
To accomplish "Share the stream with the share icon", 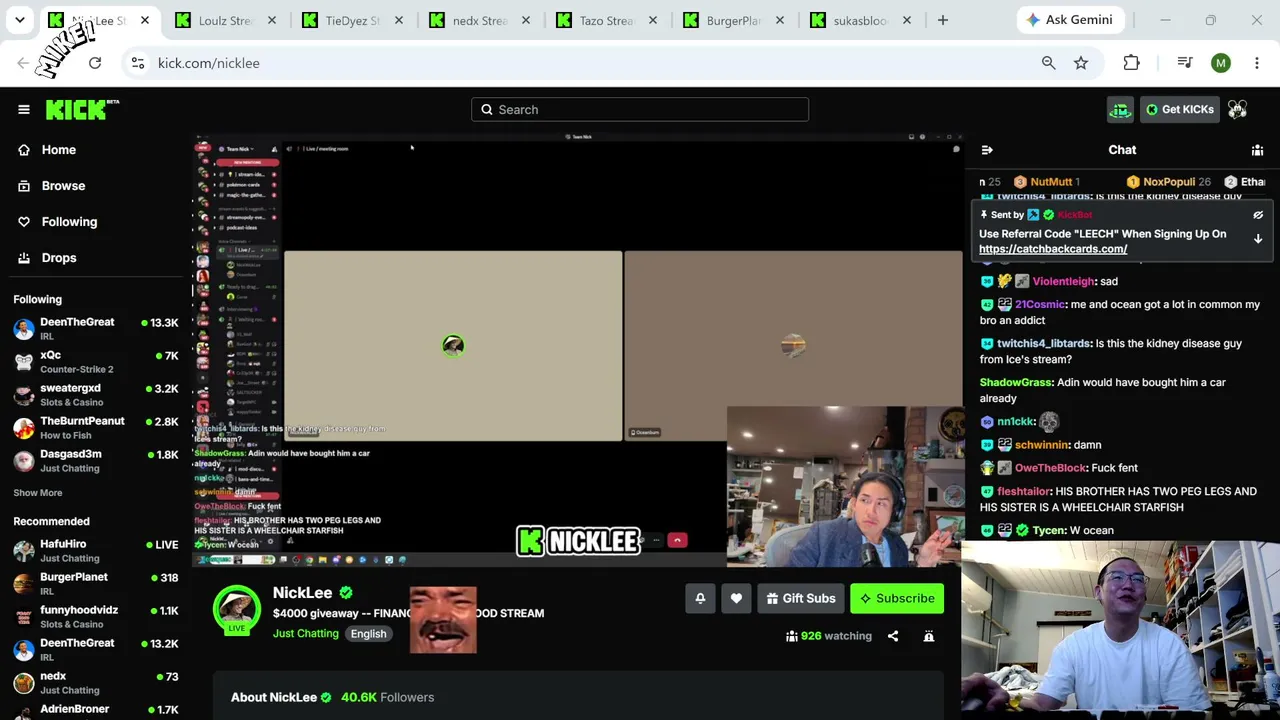I will [893, 636].
